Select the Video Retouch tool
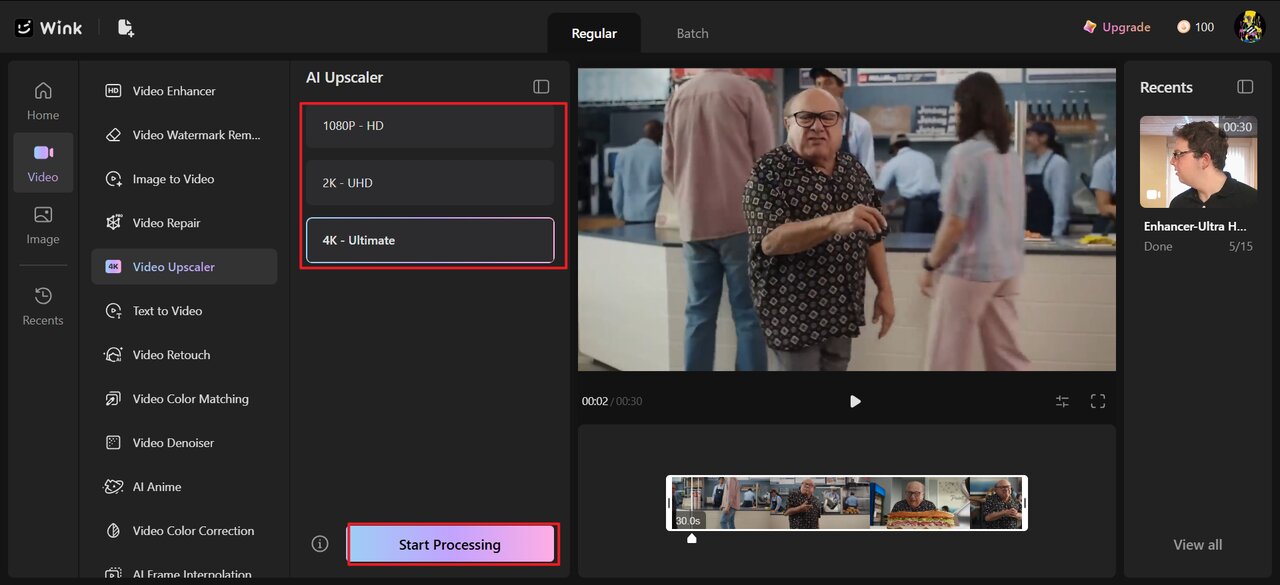The width and height of the screenshot is (1280, 585). tap(184, 355)
